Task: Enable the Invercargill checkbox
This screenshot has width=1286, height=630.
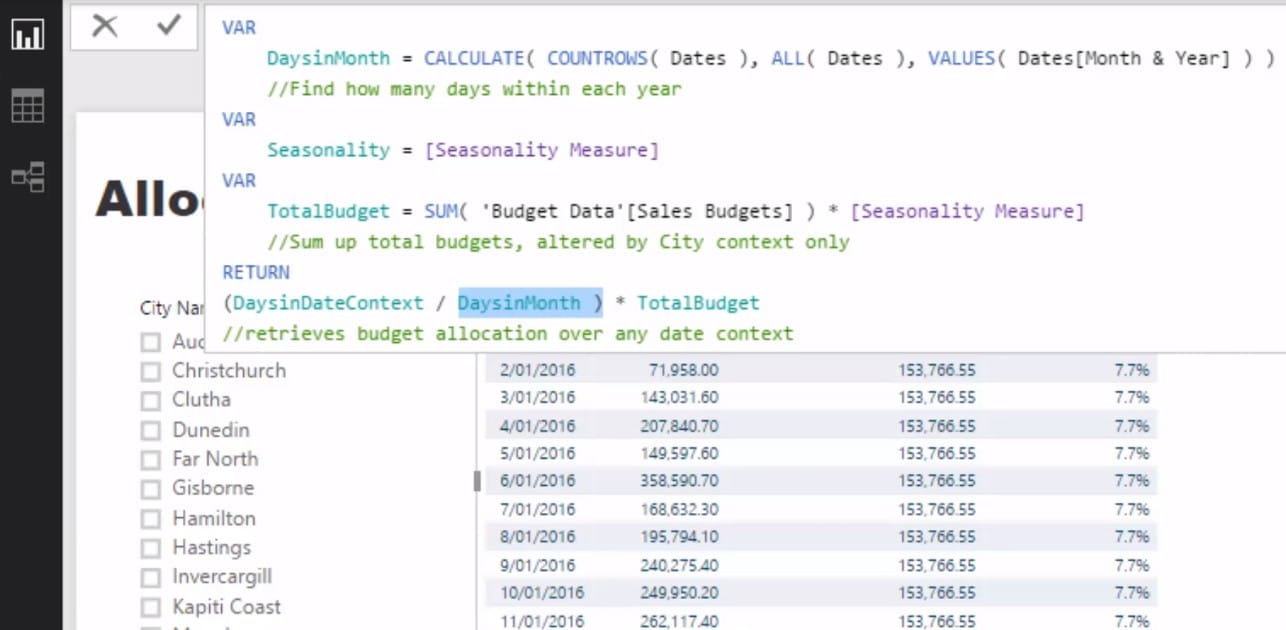Action: 151,578
